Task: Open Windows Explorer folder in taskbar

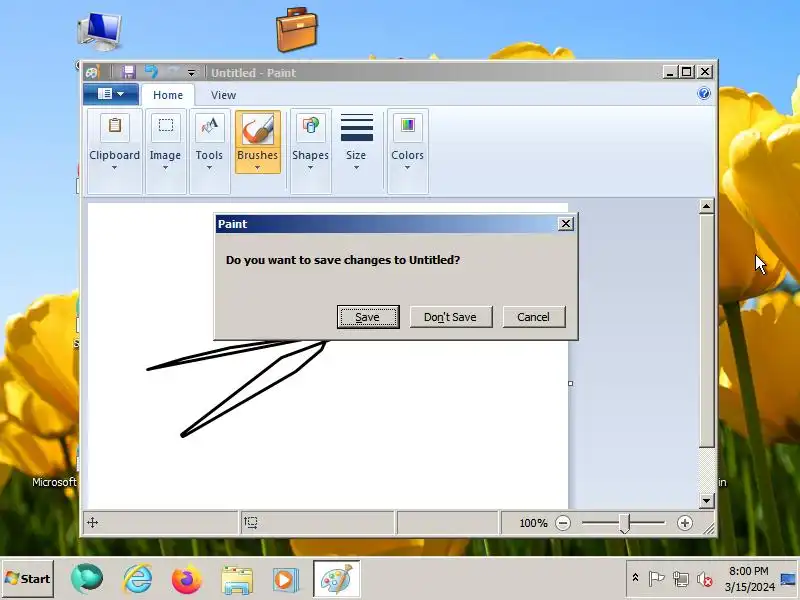Action: (x=237, y=580)
